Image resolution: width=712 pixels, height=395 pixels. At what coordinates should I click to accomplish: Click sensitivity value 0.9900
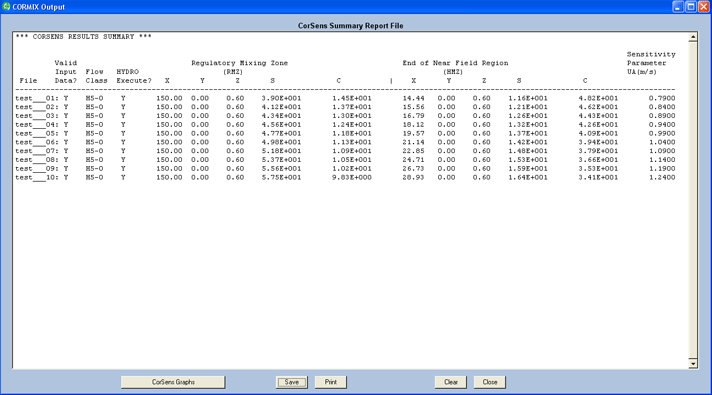[662, 133]
